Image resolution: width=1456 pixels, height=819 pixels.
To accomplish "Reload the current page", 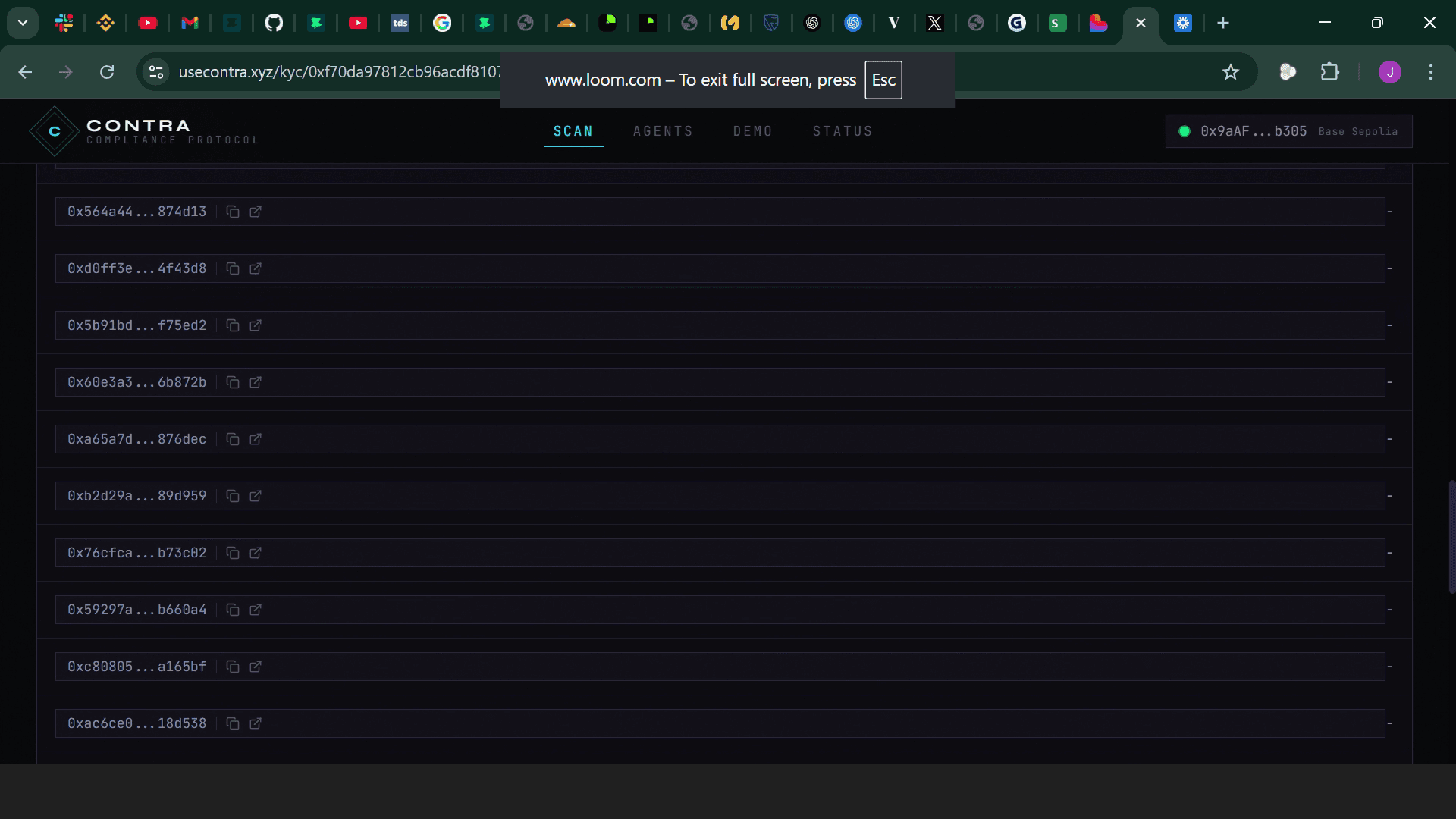I will click(107, 72).
